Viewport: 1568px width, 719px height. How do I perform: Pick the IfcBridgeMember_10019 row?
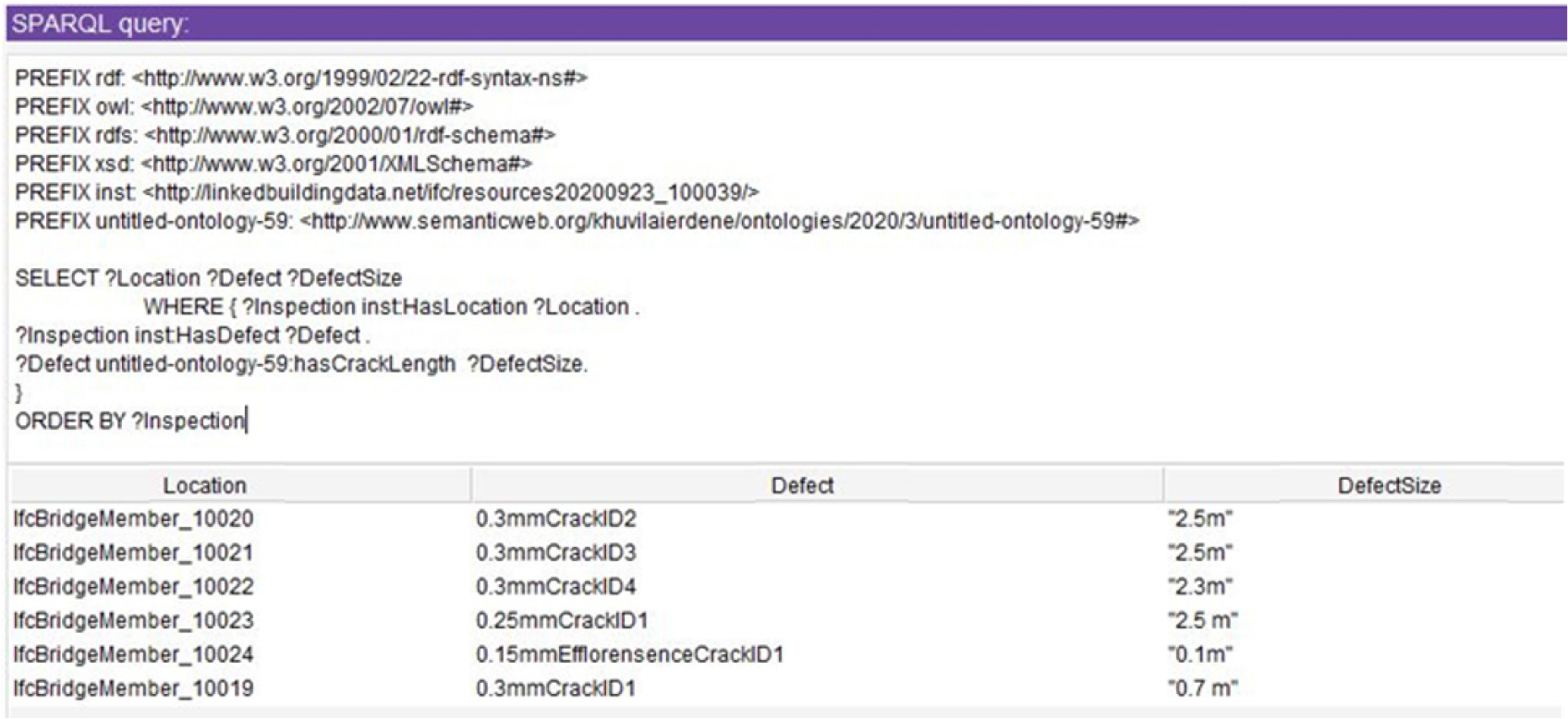pos(133,689)
